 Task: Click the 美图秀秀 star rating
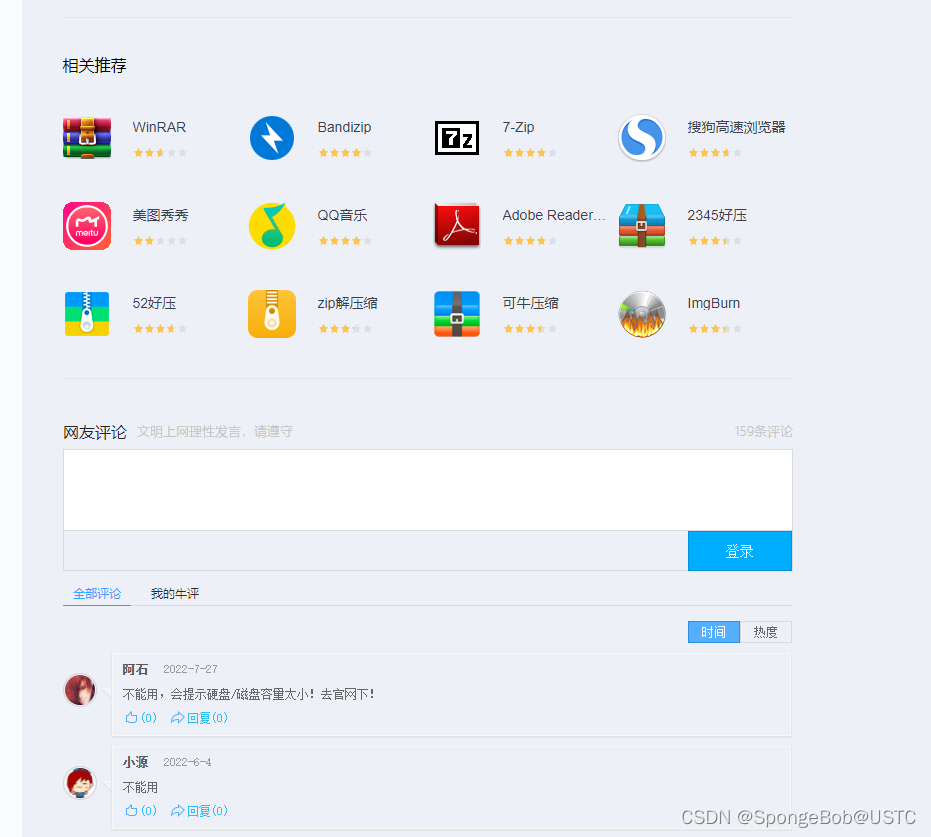coord(160,240)
